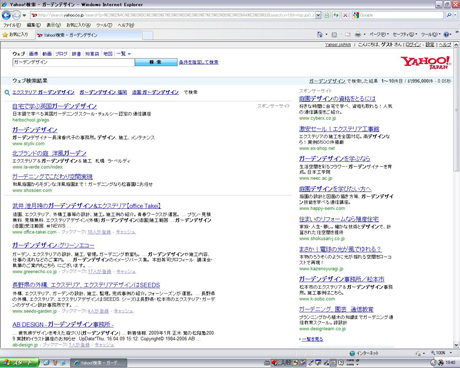
Task: Select the 知恵袋 search tab
Action: (92, 54)
